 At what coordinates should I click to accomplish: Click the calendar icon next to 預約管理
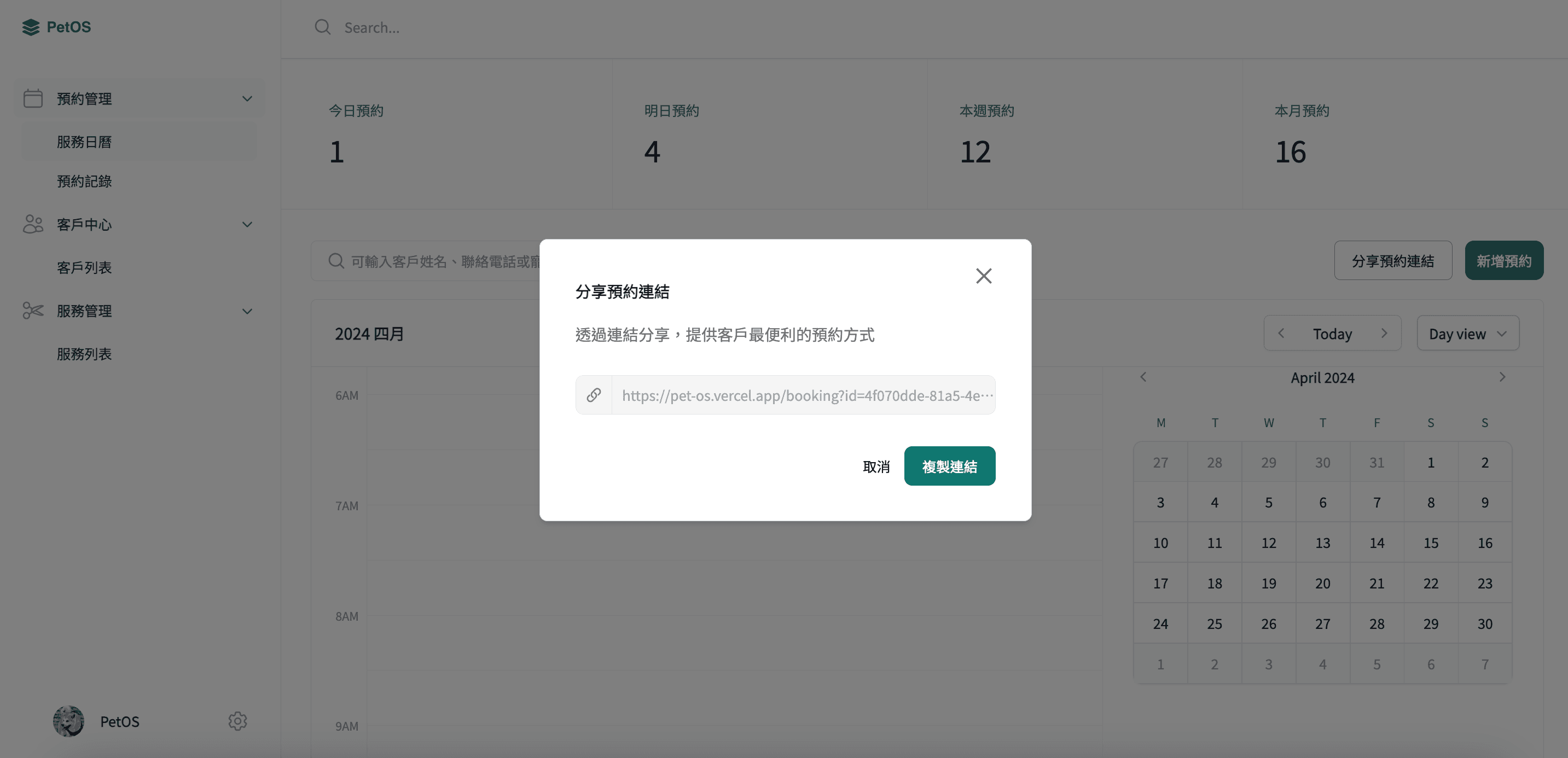point(33,98)
